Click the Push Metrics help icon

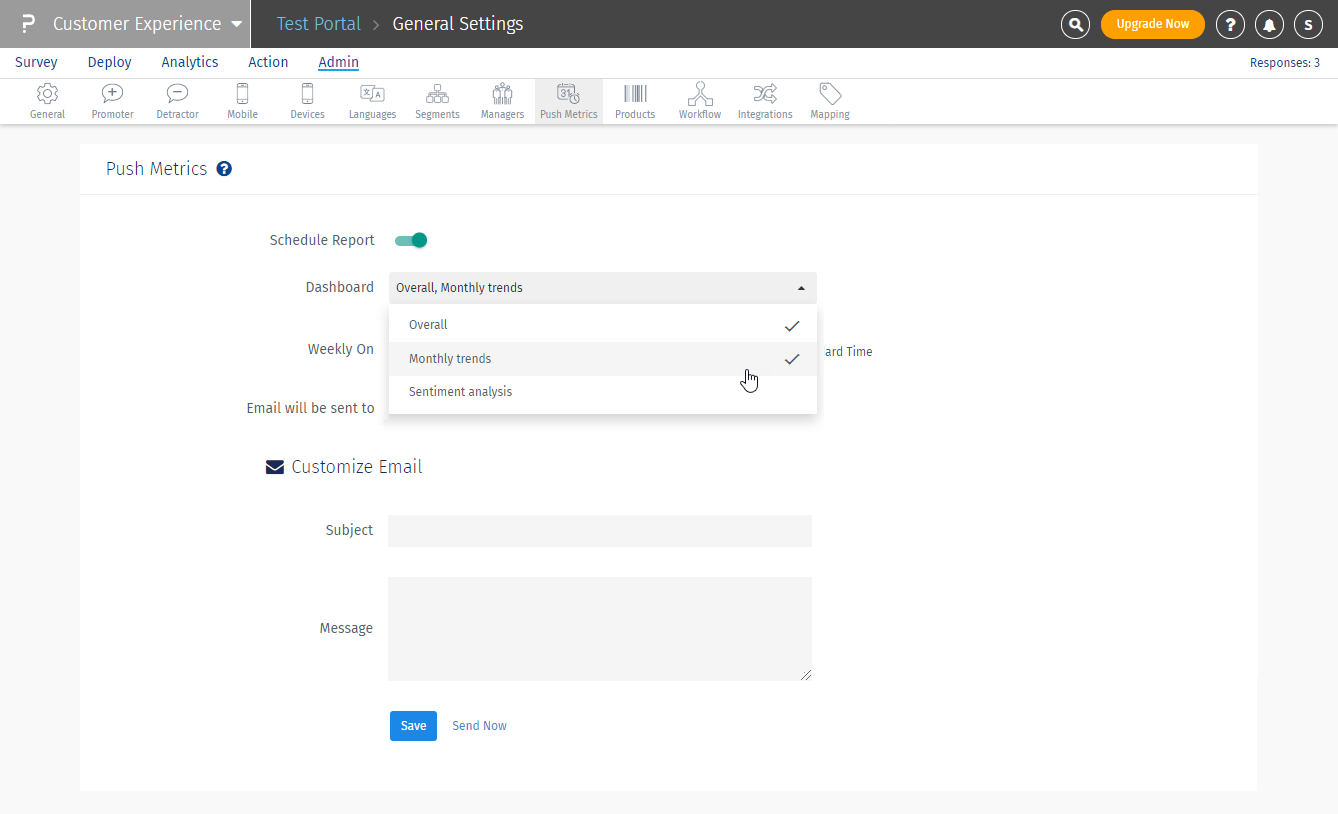(x=224, y=169)
